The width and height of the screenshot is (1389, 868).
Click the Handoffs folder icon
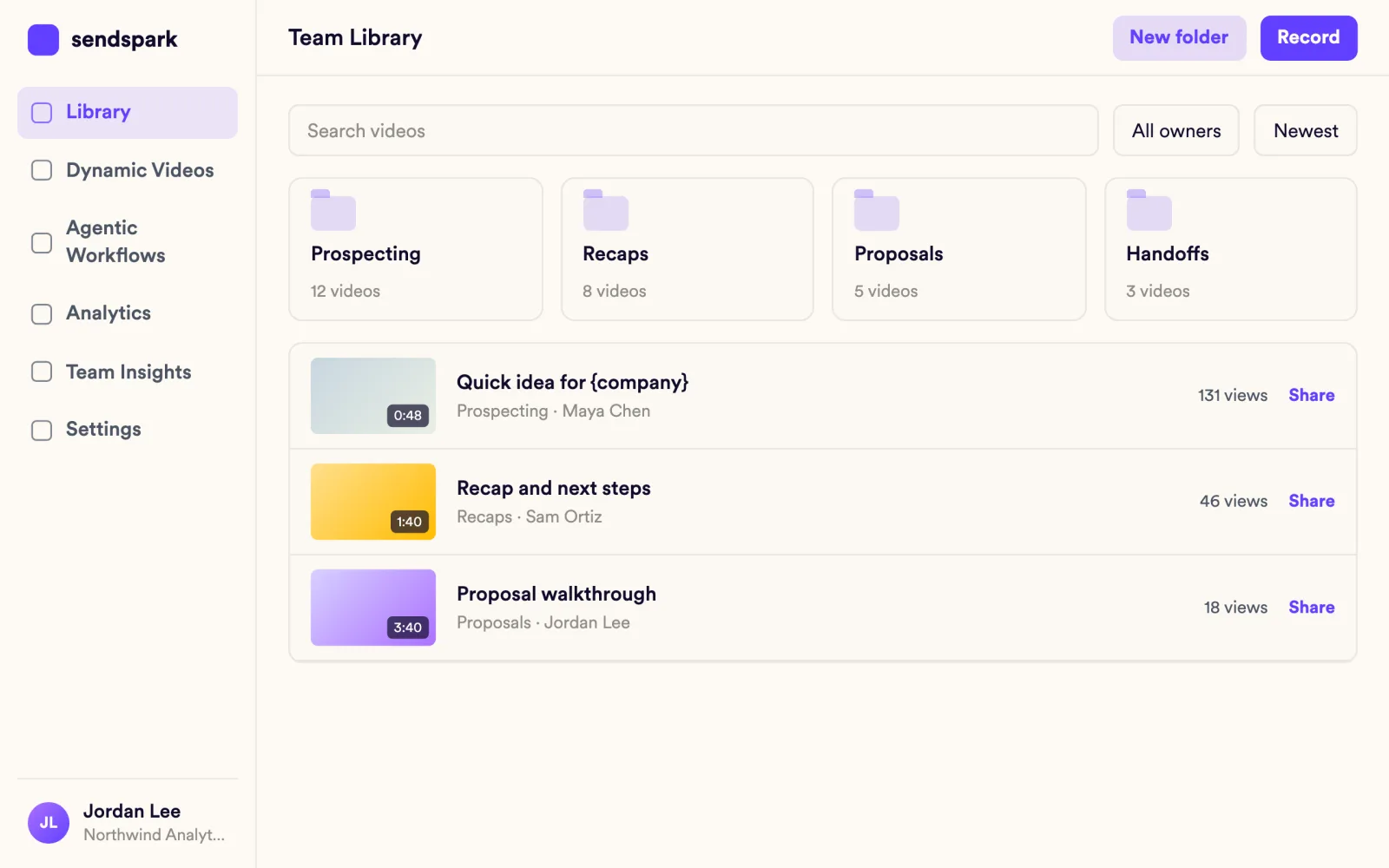click(x=1149, y=210)
